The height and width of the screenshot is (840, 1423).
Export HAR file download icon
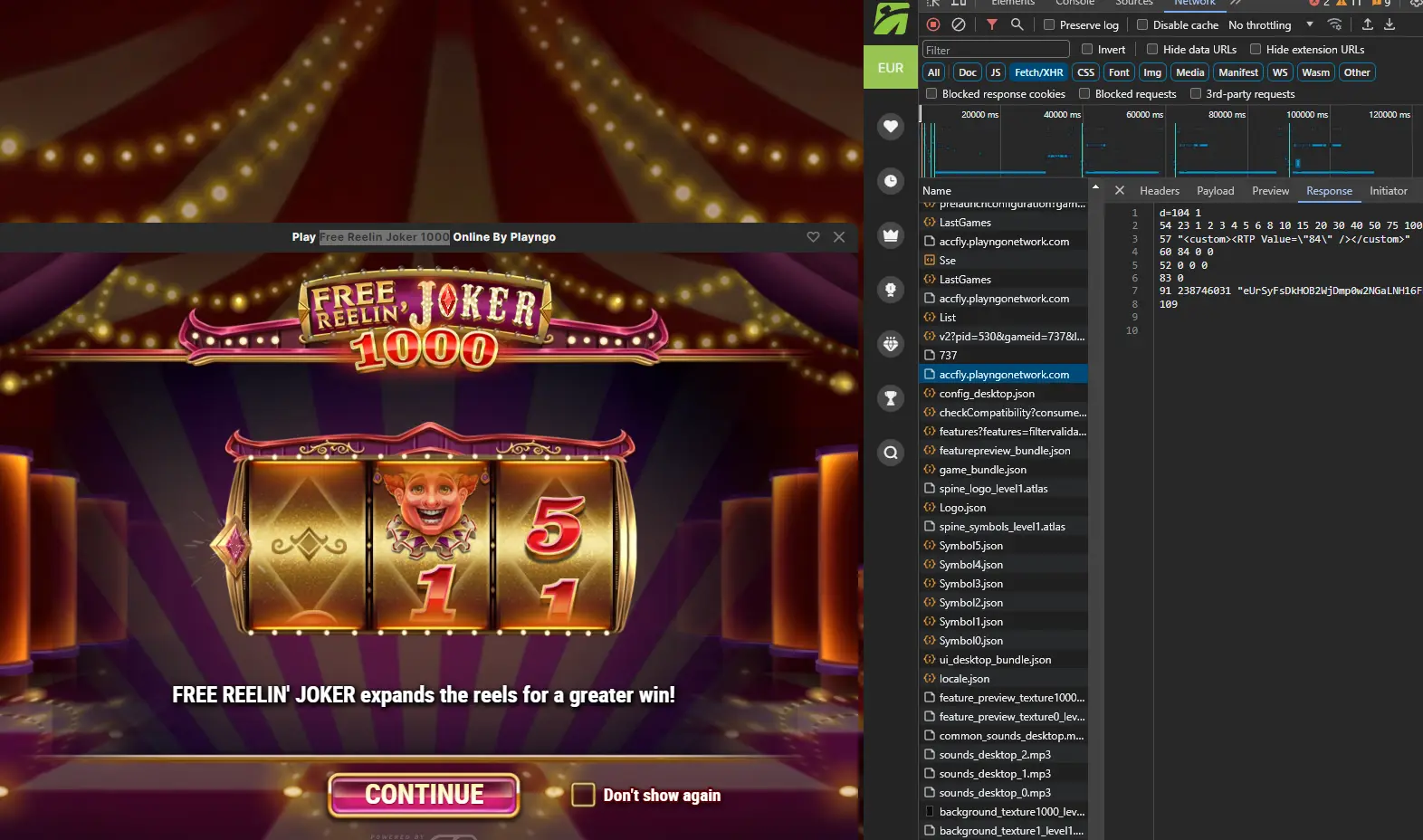click(1390, 24)
